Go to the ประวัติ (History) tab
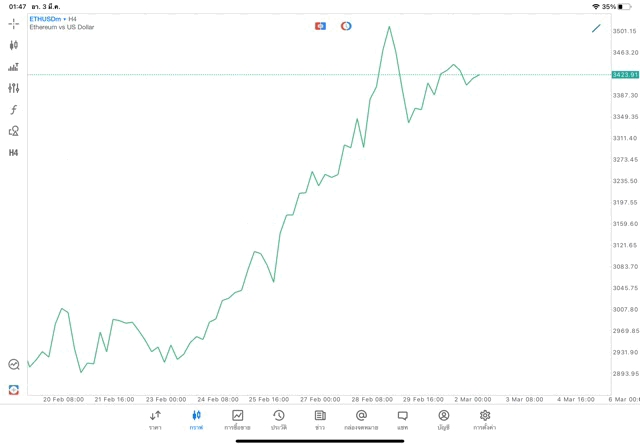 [278, 420]
